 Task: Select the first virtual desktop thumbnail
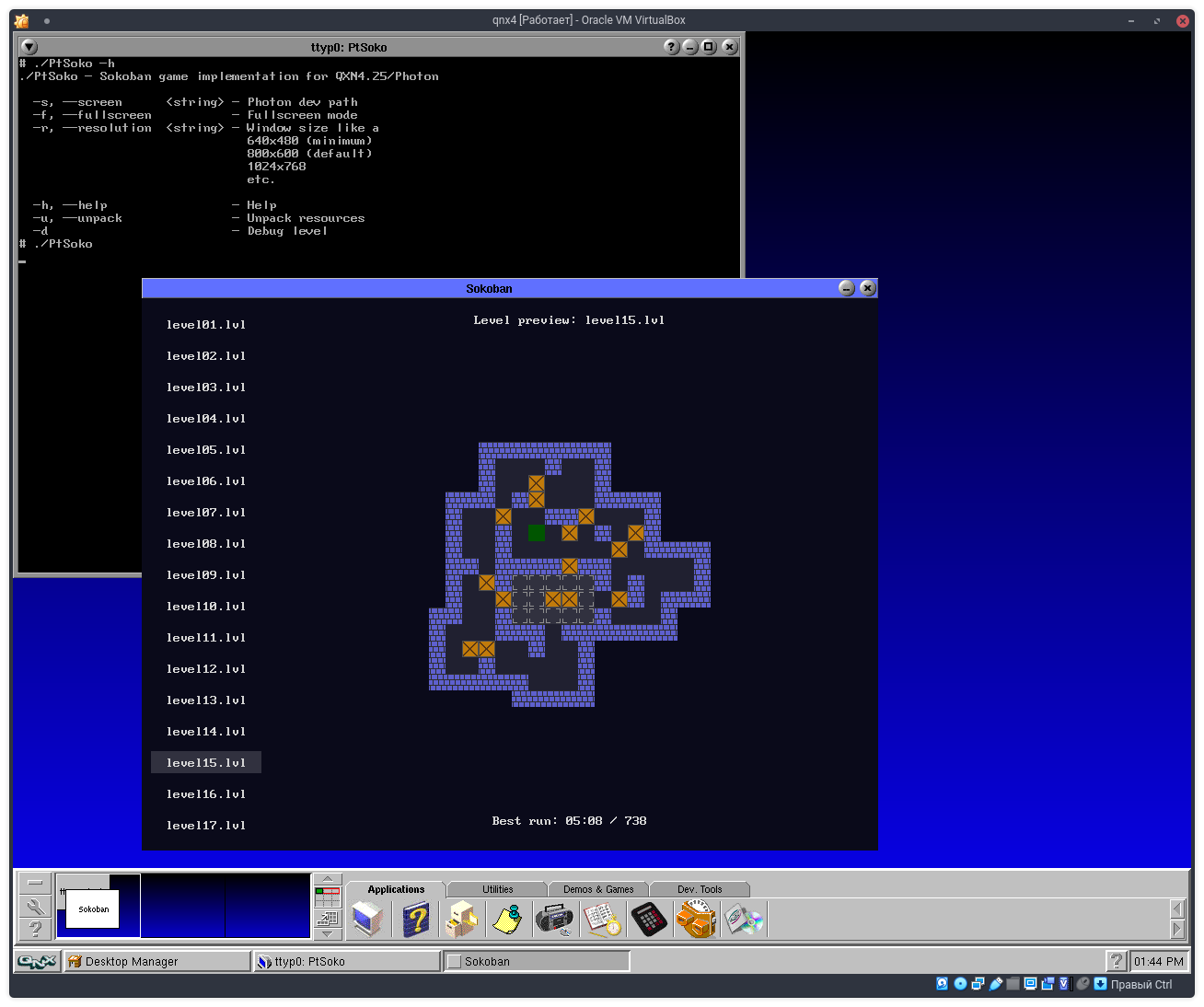98,906
